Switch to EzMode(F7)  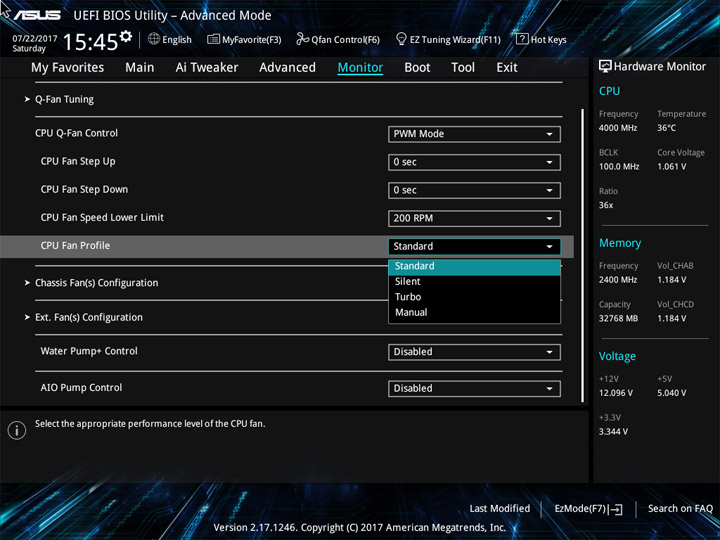click(582, 509)
